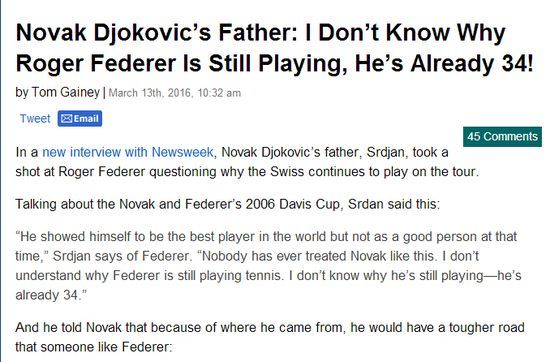Viewport: 550px width, 362px height.
Task: Click 'He's Already 34!' in the headline
Action: click(444, 63)
